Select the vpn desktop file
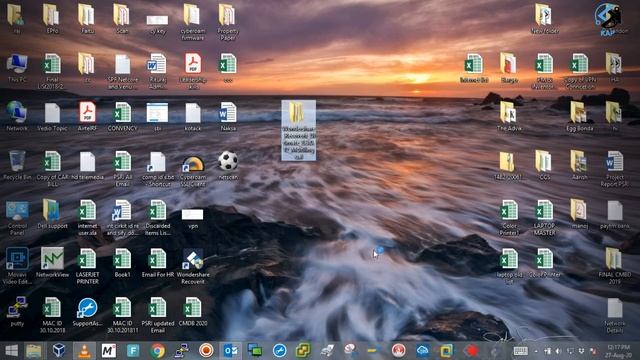 click(193, 218)
